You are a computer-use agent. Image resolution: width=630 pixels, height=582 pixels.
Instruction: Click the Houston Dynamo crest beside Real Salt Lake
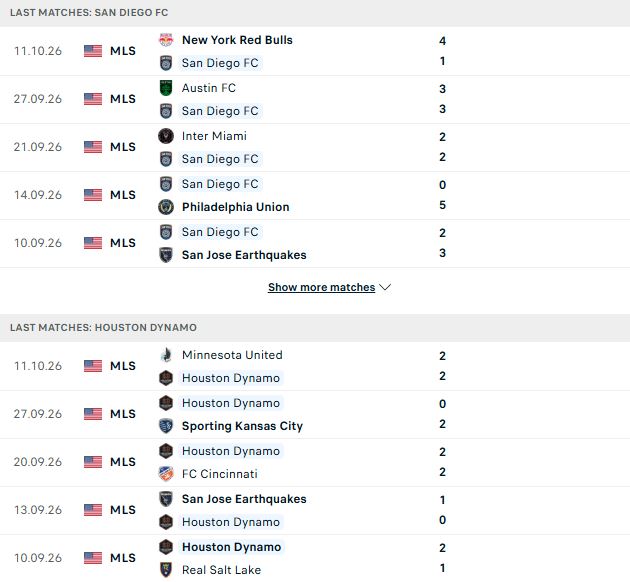pyautogui.click(x=166, y=547)
